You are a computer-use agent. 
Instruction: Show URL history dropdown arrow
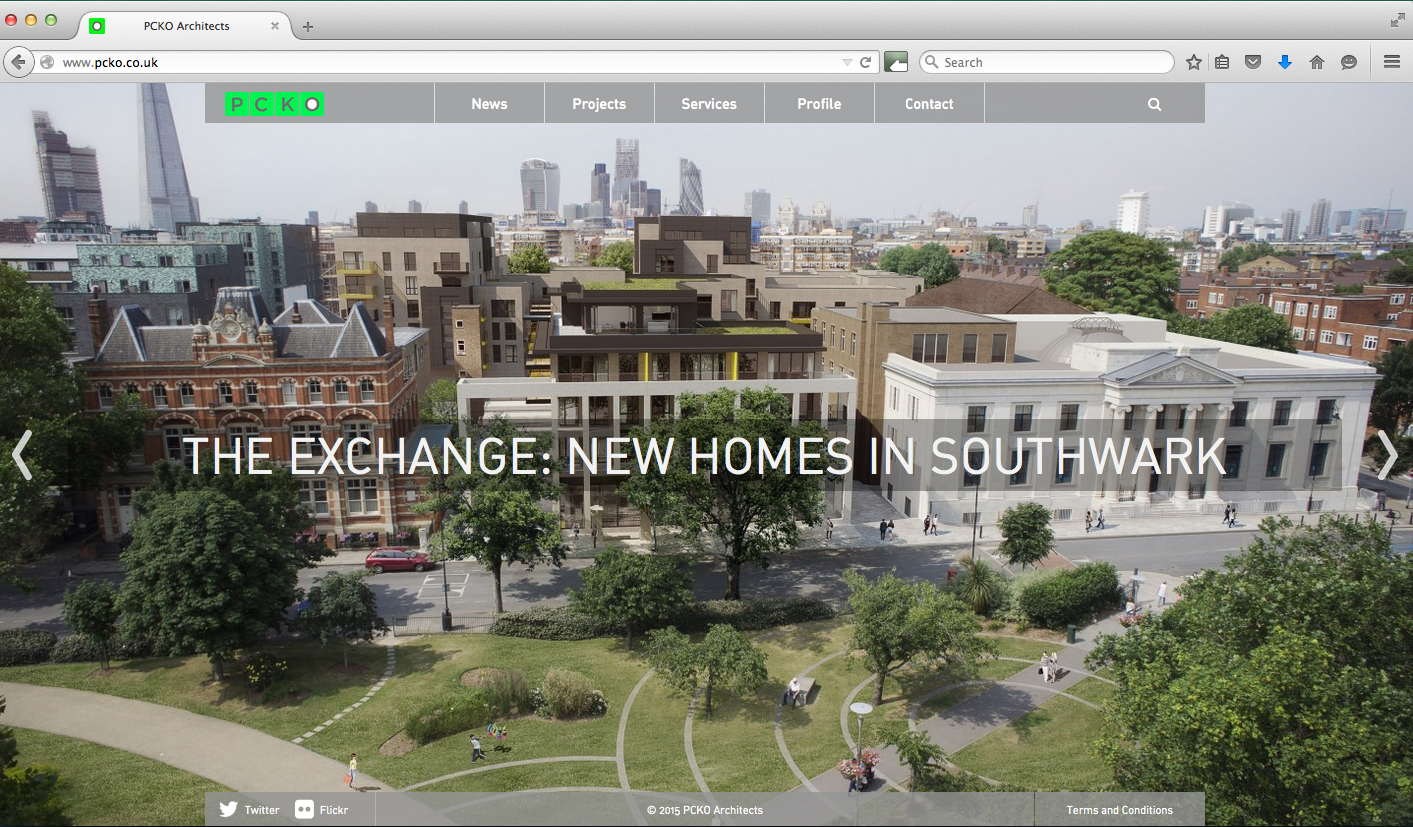point(847,62)
